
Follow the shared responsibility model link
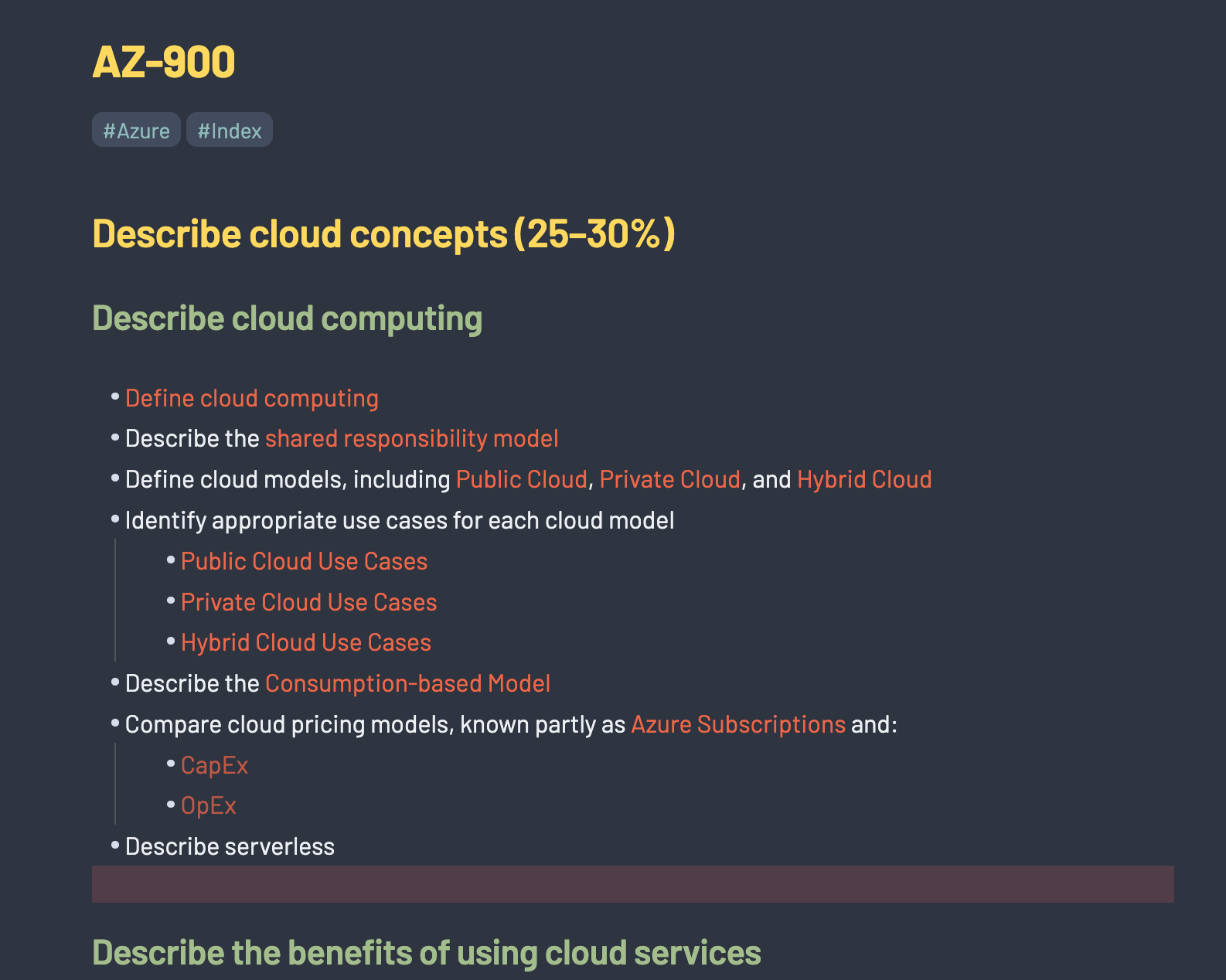tap(412, 438)
